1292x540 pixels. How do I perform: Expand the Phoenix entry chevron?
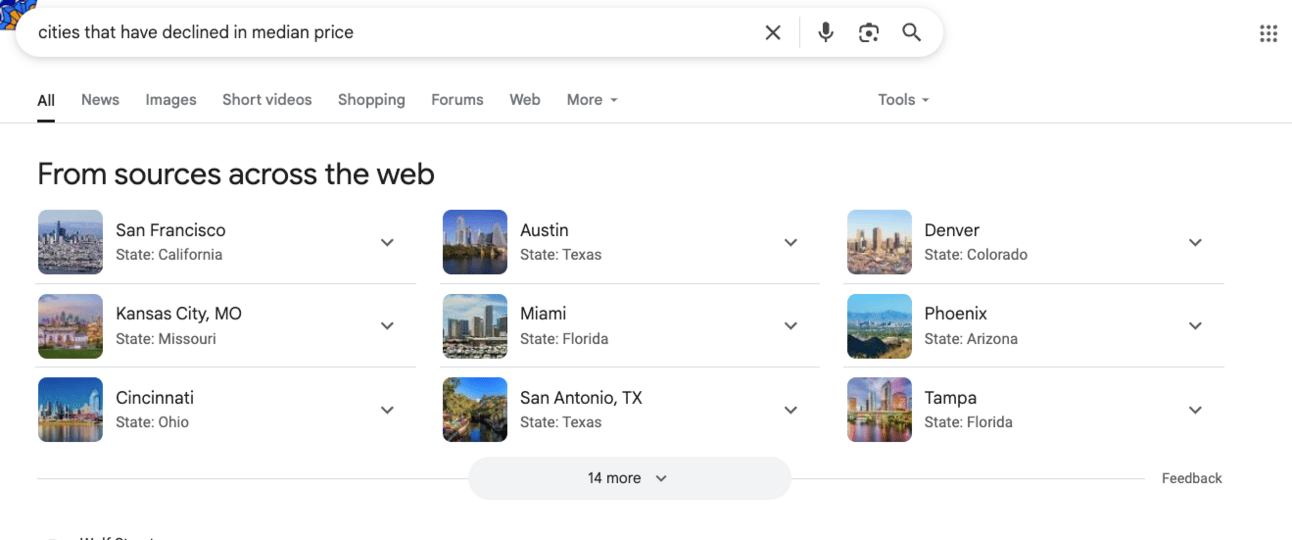[1195, 326]
